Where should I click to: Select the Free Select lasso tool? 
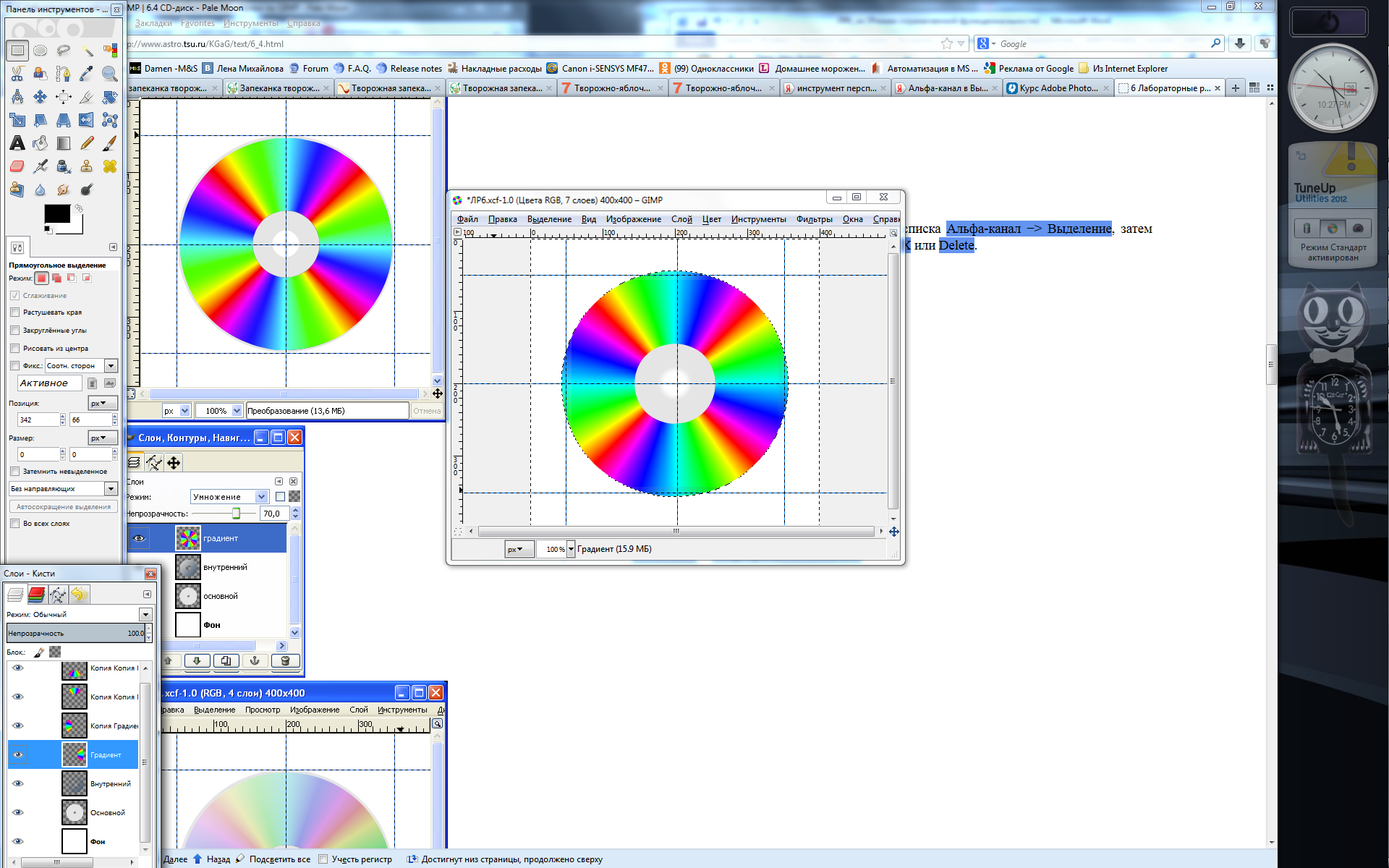(x=64, y=51)
